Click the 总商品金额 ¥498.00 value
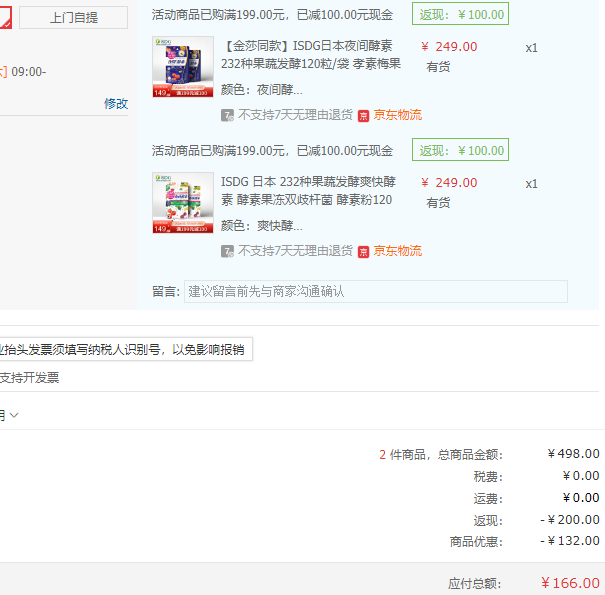 click(x=573, y=454)
